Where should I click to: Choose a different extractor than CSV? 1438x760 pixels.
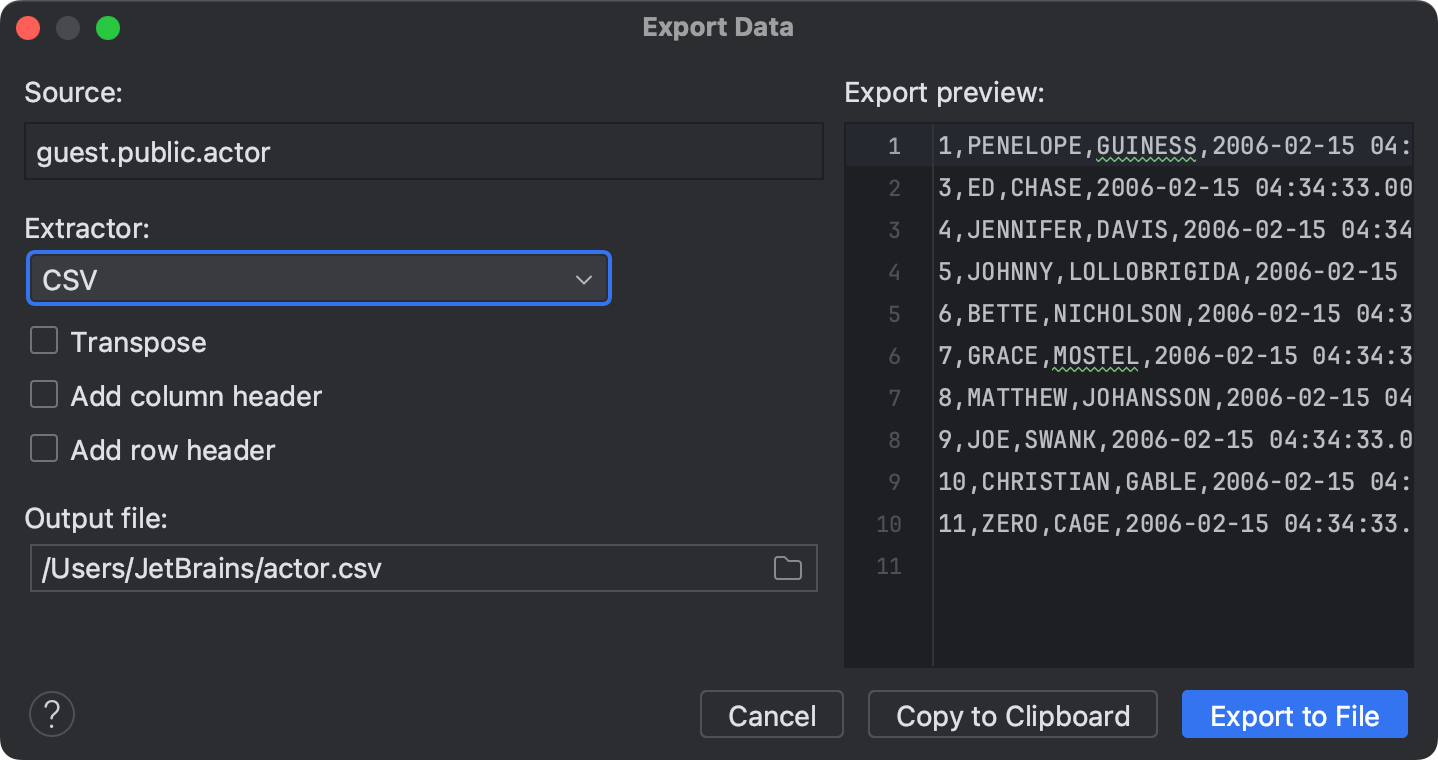[x=318, y=278]
